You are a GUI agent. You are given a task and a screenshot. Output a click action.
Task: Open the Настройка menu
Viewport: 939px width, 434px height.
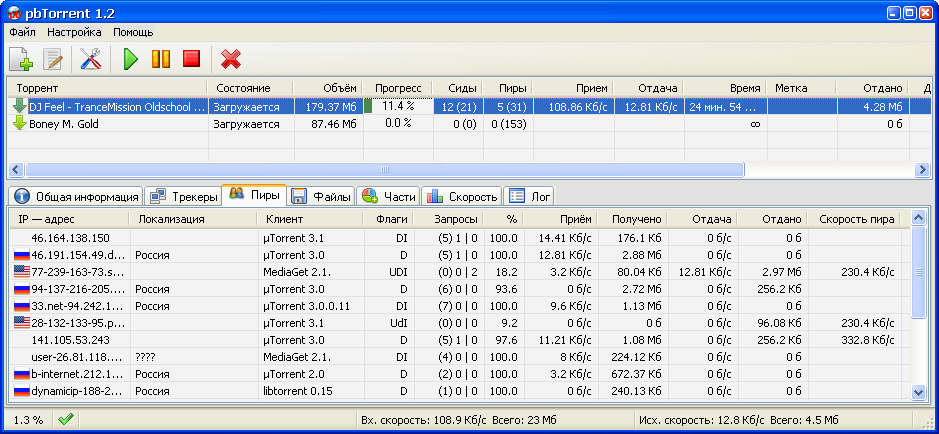tap(74, 32)
